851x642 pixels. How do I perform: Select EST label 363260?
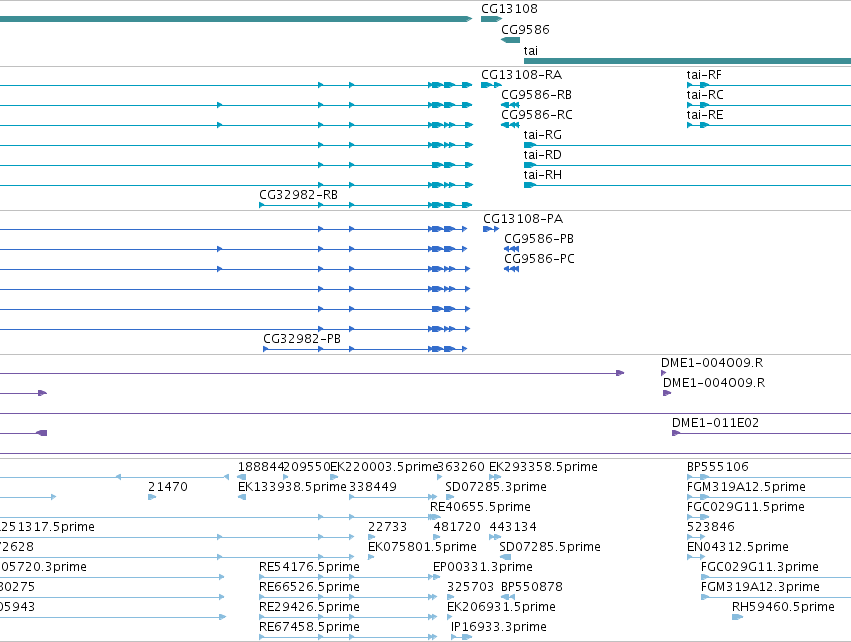coord(461,467)
